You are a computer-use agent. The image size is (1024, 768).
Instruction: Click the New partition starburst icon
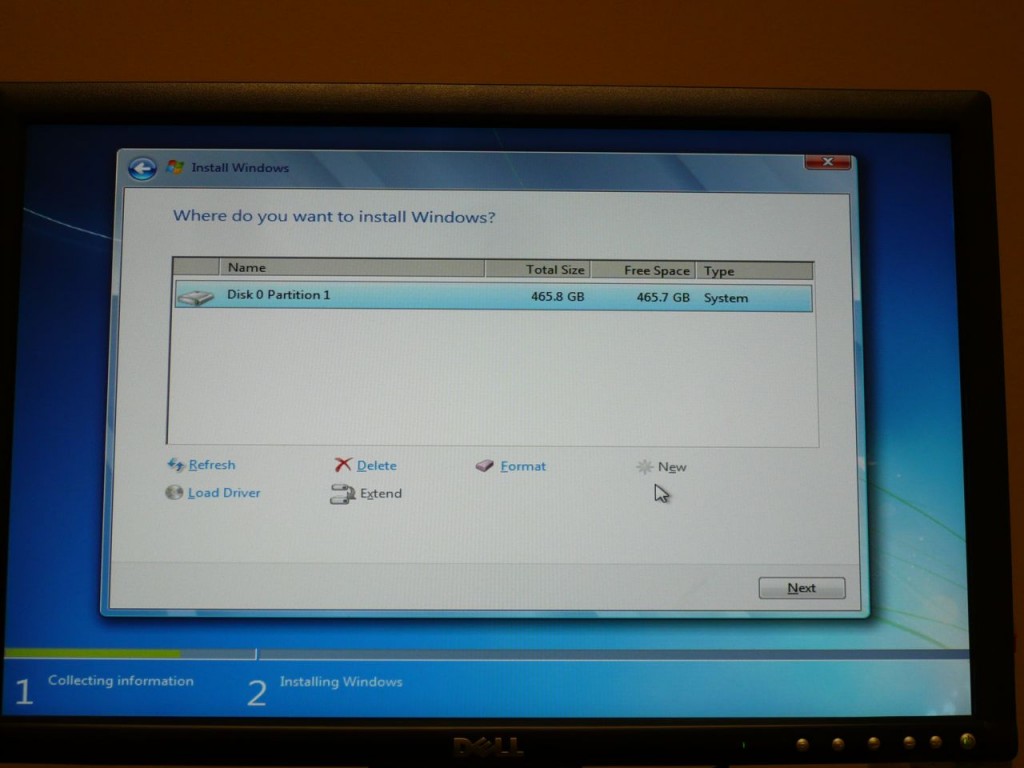pos(645,466)
